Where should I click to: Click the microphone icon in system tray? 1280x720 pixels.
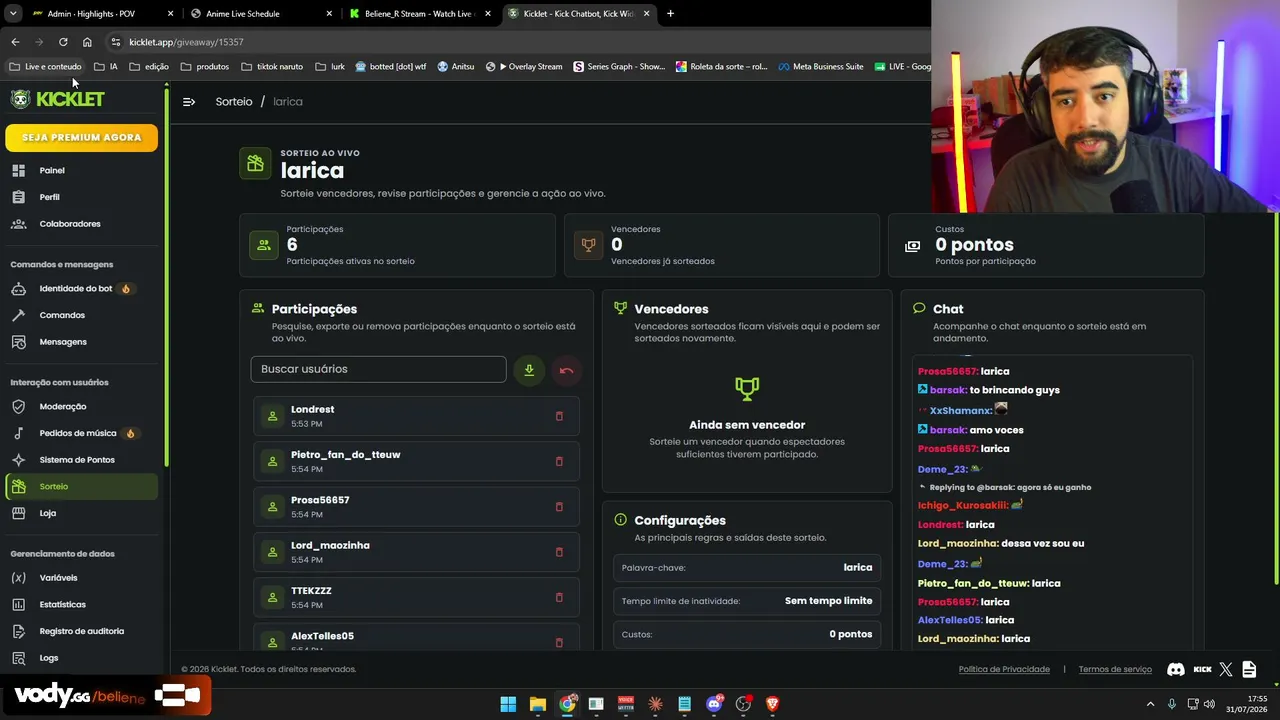click(1172, 704)
